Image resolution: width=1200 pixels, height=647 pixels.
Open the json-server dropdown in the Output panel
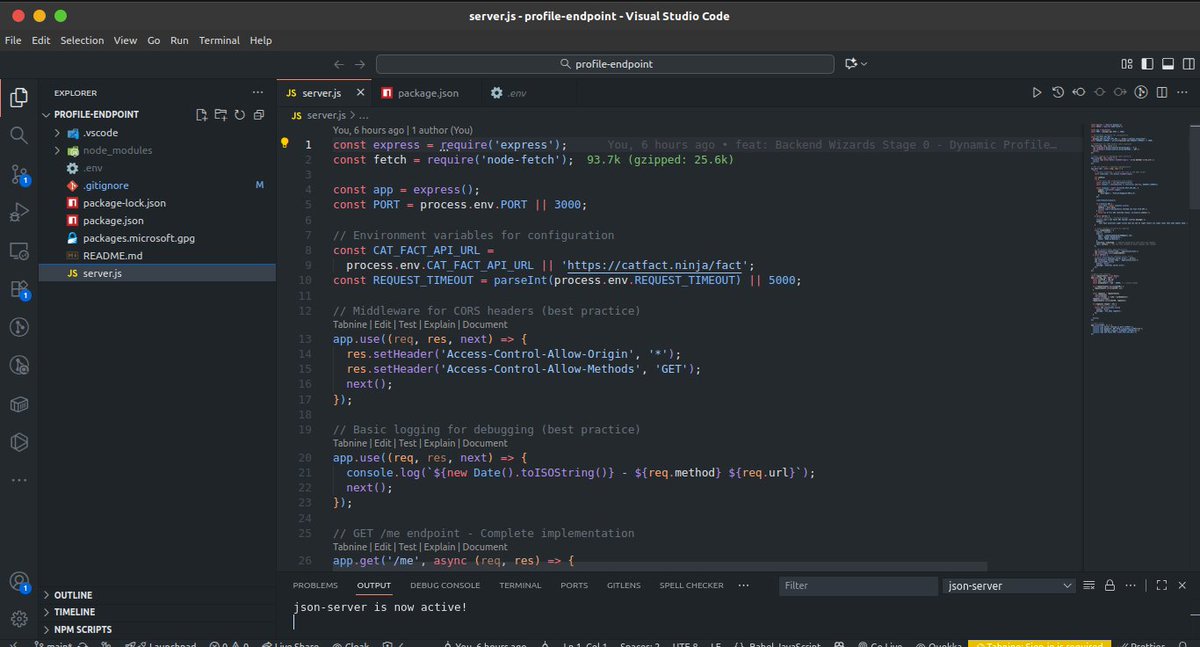[x=1007, y=585]
